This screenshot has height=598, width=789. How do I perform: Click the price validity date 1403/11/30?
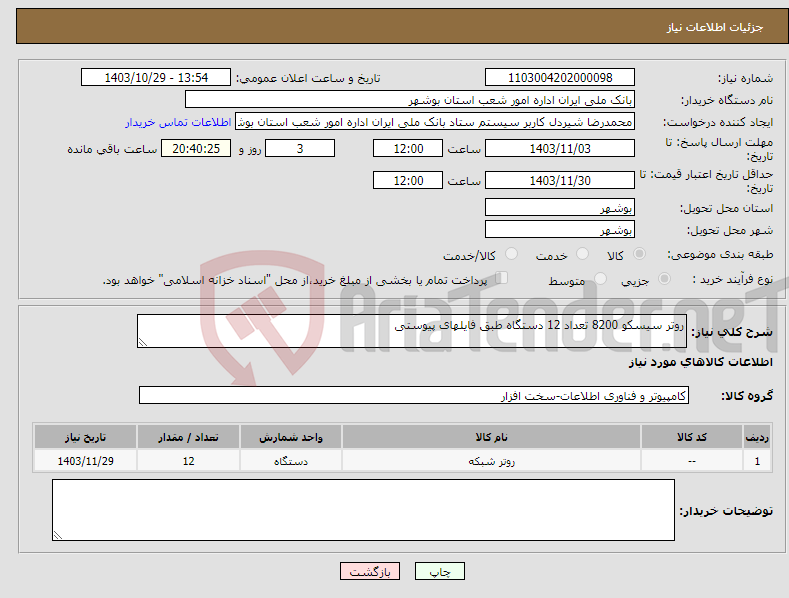coord(560,180)
